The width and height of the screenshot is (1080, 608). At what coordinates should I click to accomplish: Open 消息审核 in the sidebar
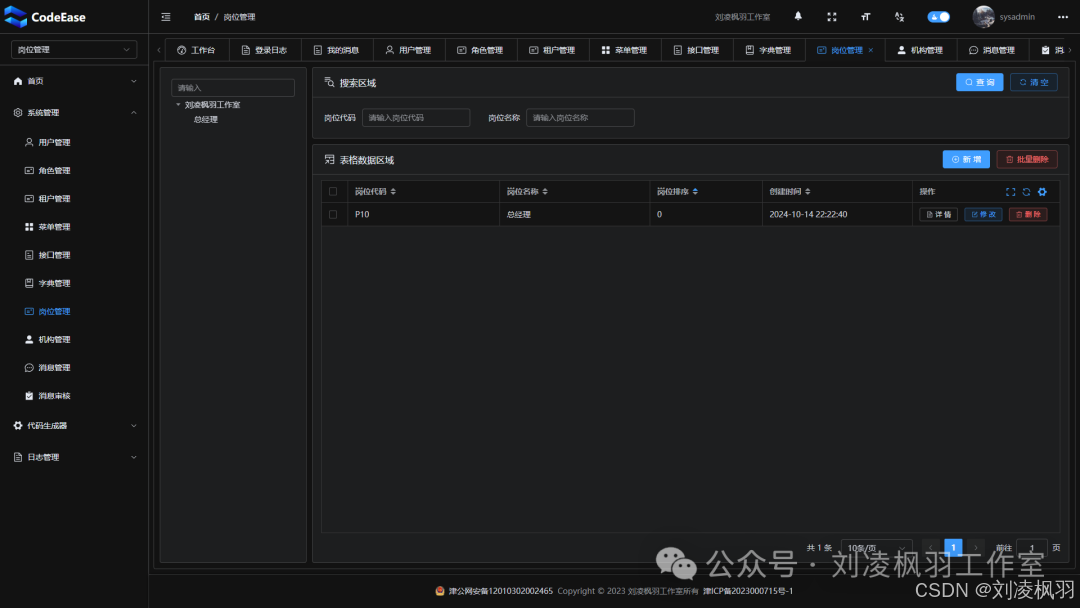tap(74, 397)
